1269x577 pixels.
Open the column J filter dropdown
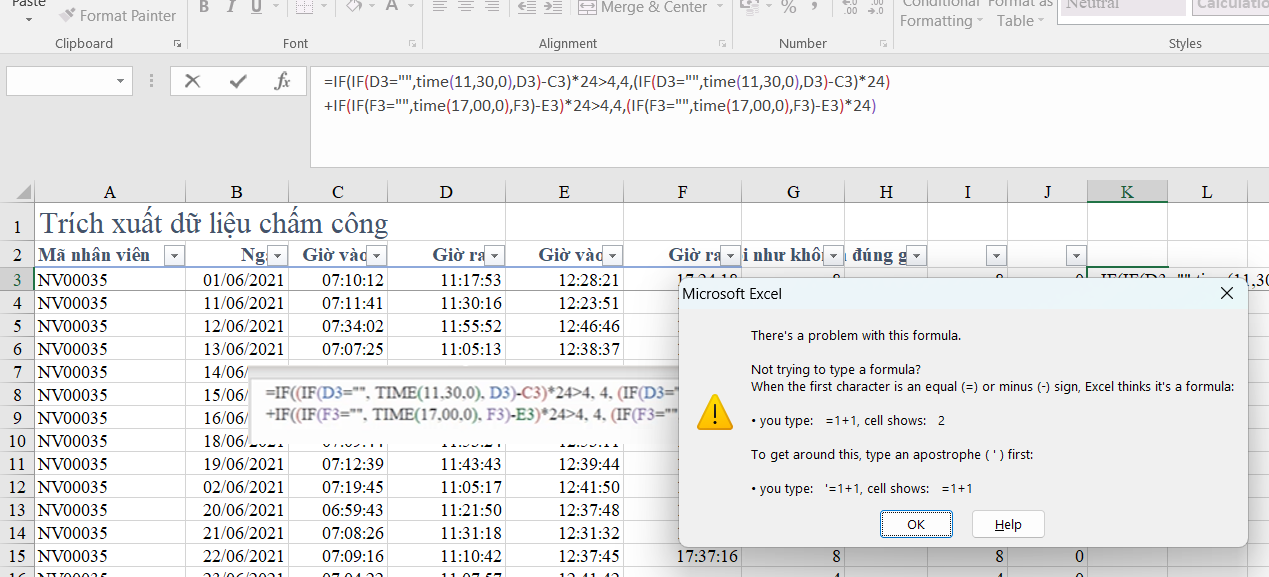click(1075, 256)
